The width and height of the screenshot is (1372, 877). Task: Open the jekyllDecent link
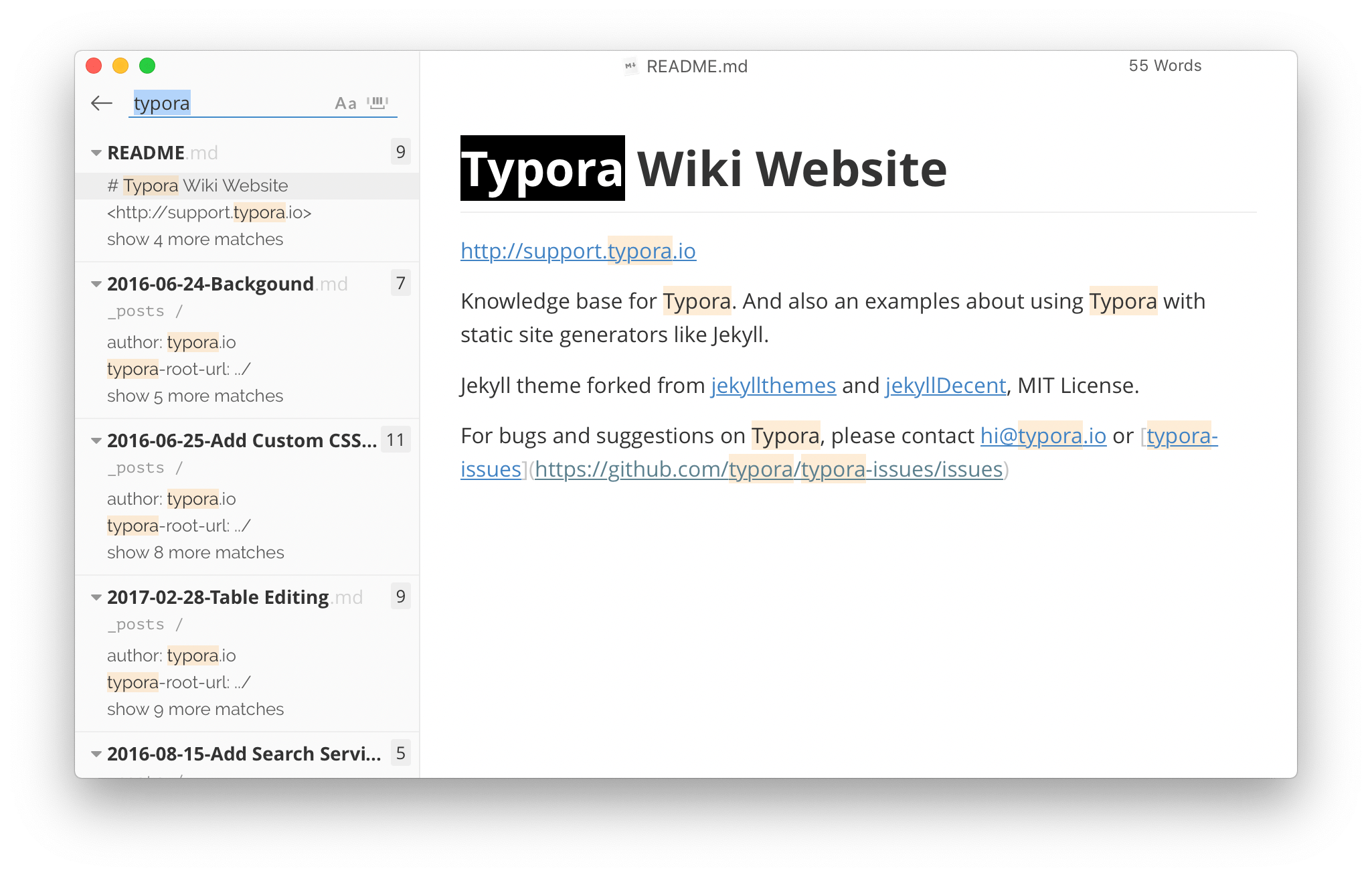click(x=945, y=386)
